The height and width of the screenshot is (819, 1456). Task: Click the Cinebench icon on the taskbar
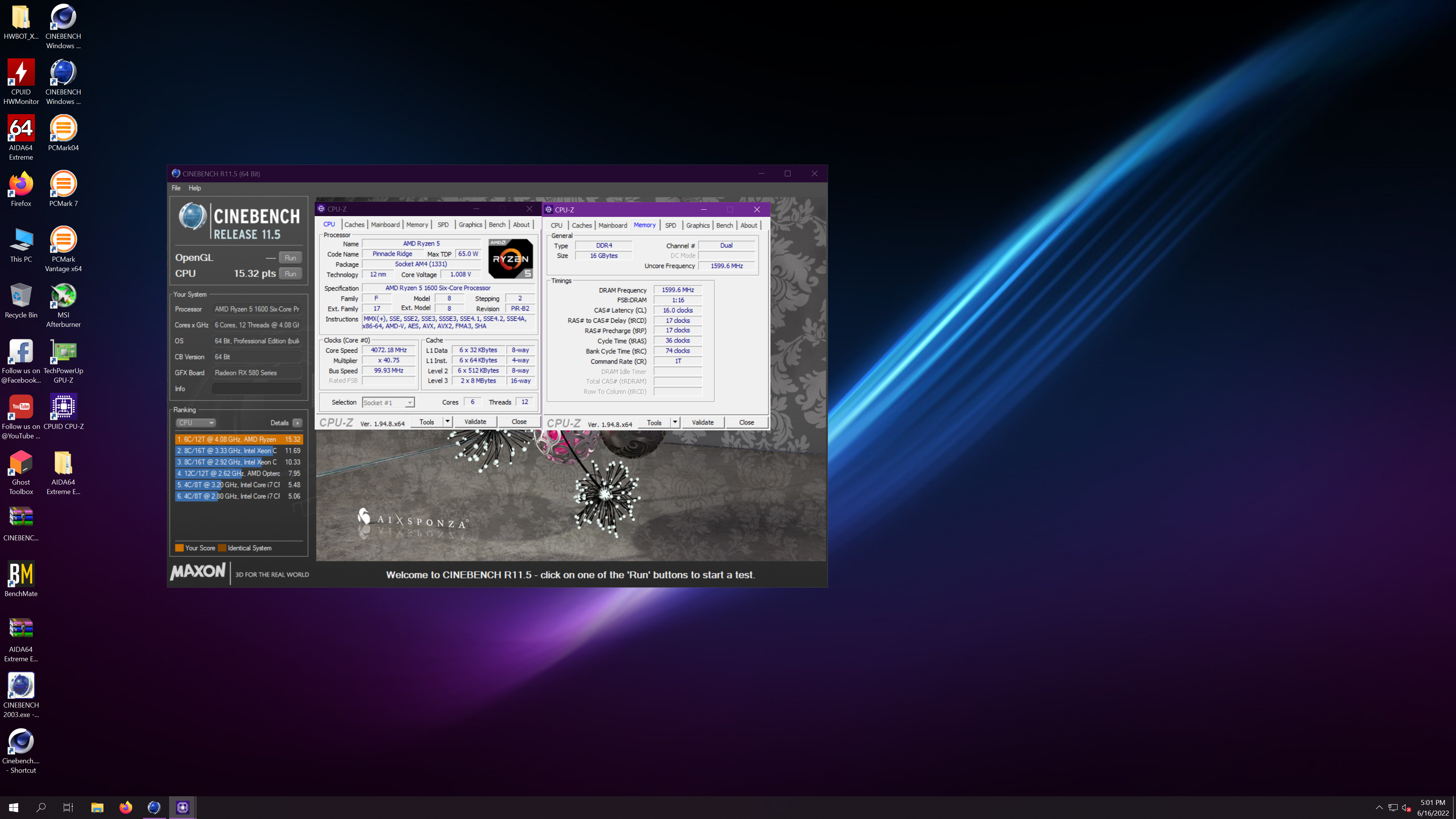tap(154, 807)
